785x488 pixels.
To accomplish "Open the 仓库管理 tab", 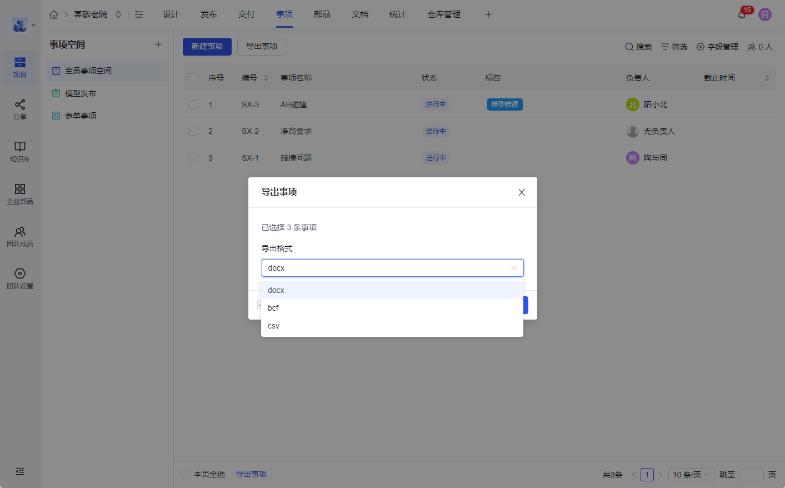I will [x=444, y=14].
